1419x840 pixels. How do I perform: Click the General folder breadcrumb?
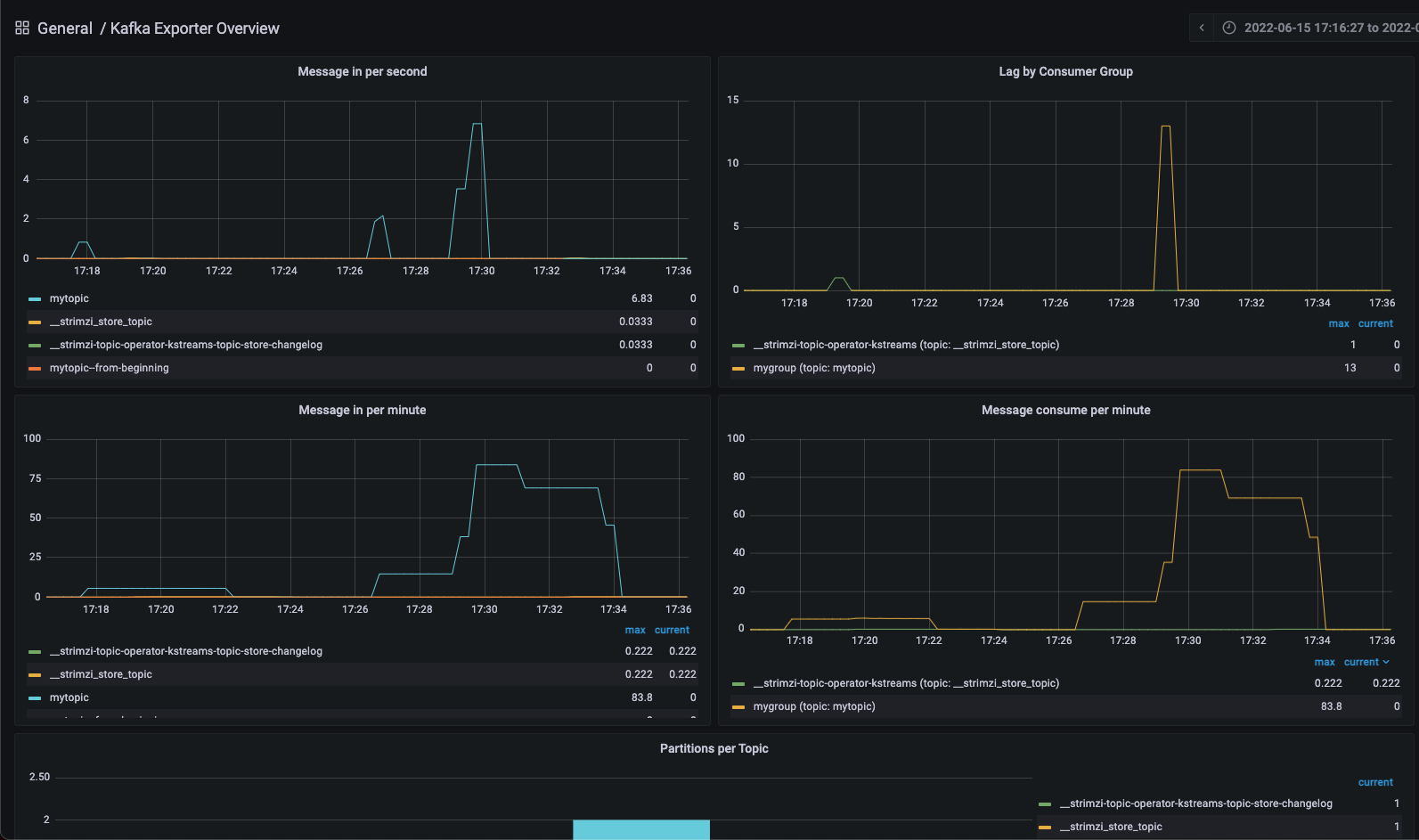pyautogui.click(x=65, y=29)
